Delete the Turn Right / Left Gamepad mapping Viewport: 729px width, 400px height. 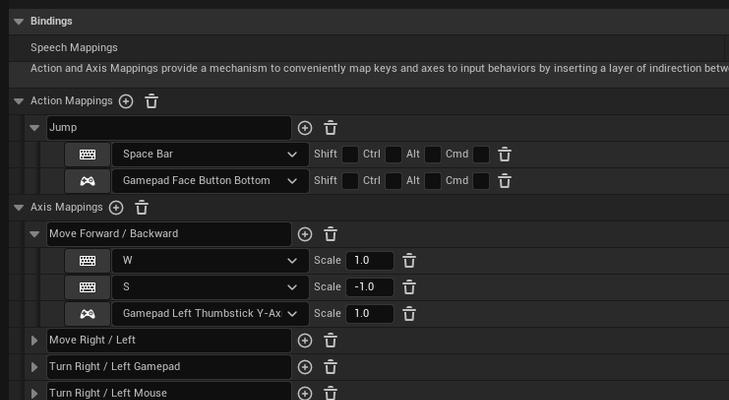pyautogui.click(x=330, y=367)
